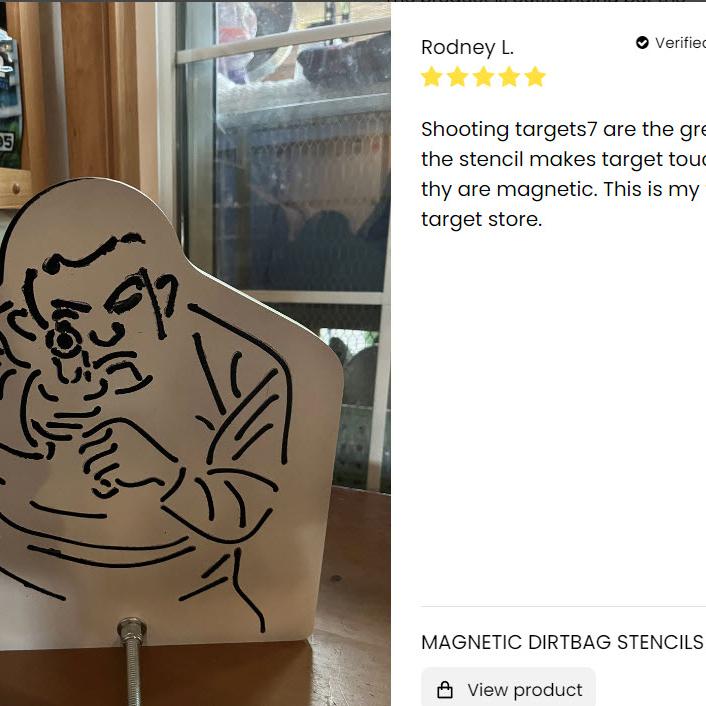The image size is (706, 706).
Task: Open the Magnetic Dirtbag Stencils product title
Action: pos(562,642)
